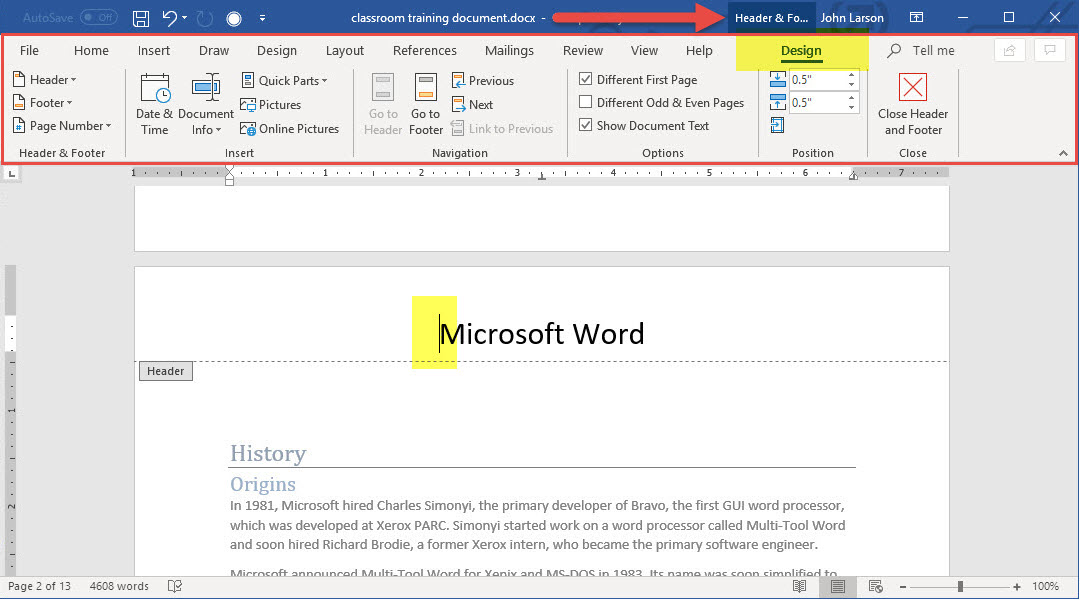Click the zoom slider in status bar
The width and height of the screenshot is (1080, 600).
pos(960,587)
